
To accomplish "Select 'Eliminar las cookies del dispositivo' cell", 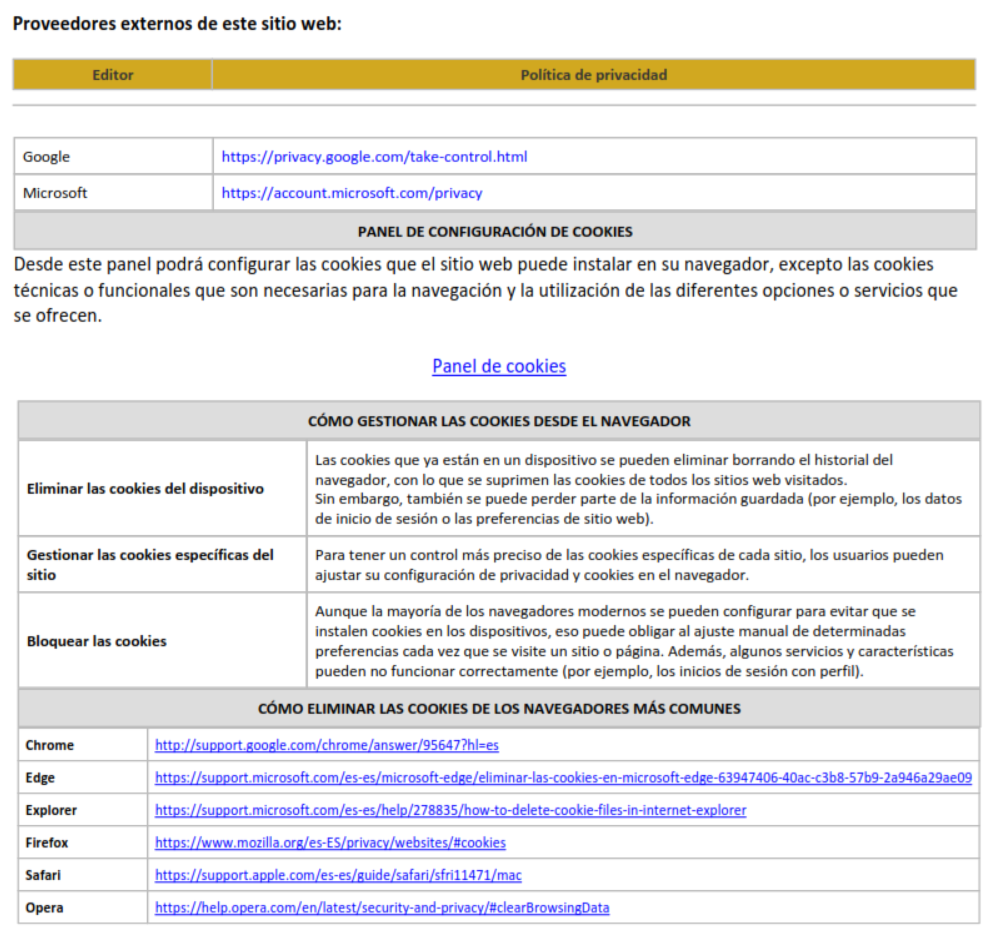I will pos(163,489).
